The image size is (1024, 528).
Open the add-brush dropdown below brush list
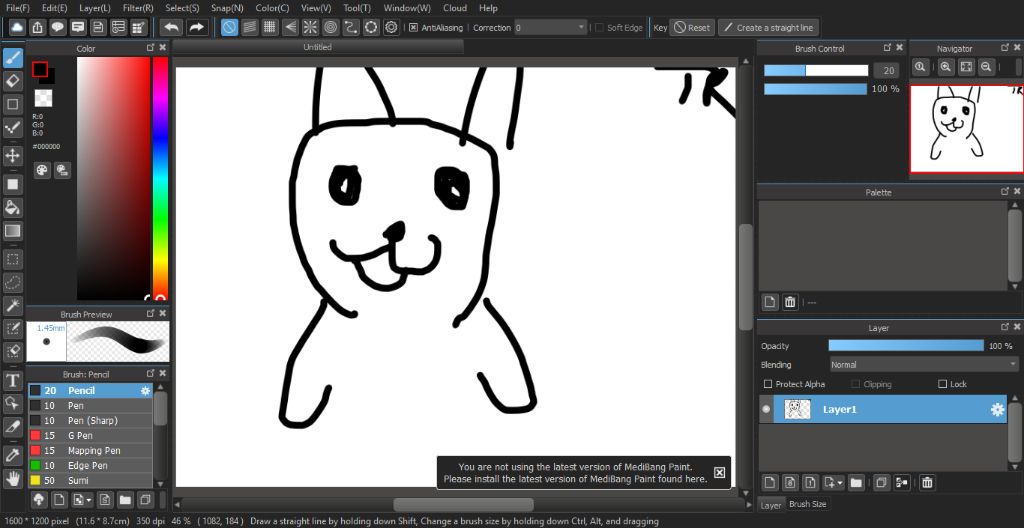[82, 500]
